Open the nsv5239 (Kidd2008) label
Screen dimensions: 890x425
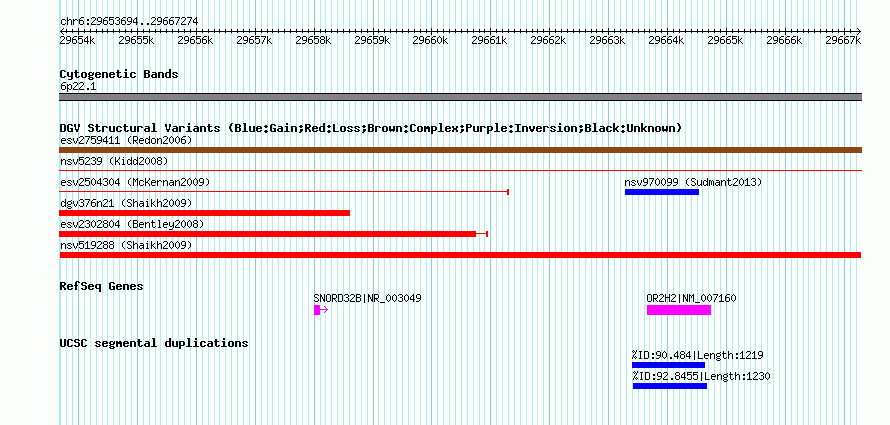click(x=114, y=161)
